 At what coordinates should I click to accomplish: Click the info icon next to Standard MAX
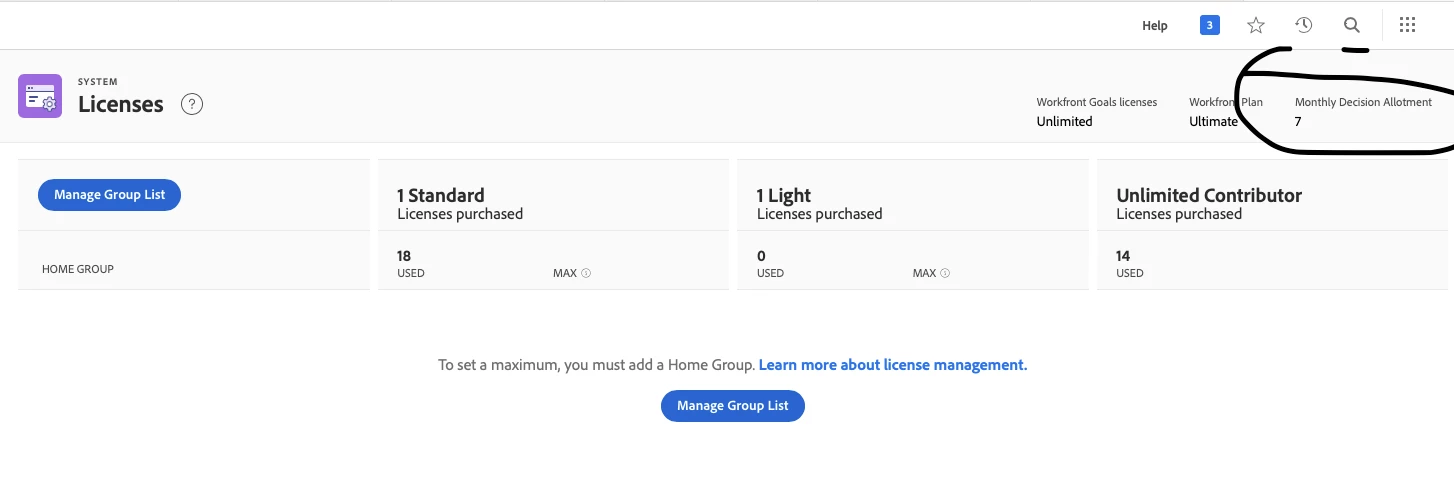coord(586,273)
